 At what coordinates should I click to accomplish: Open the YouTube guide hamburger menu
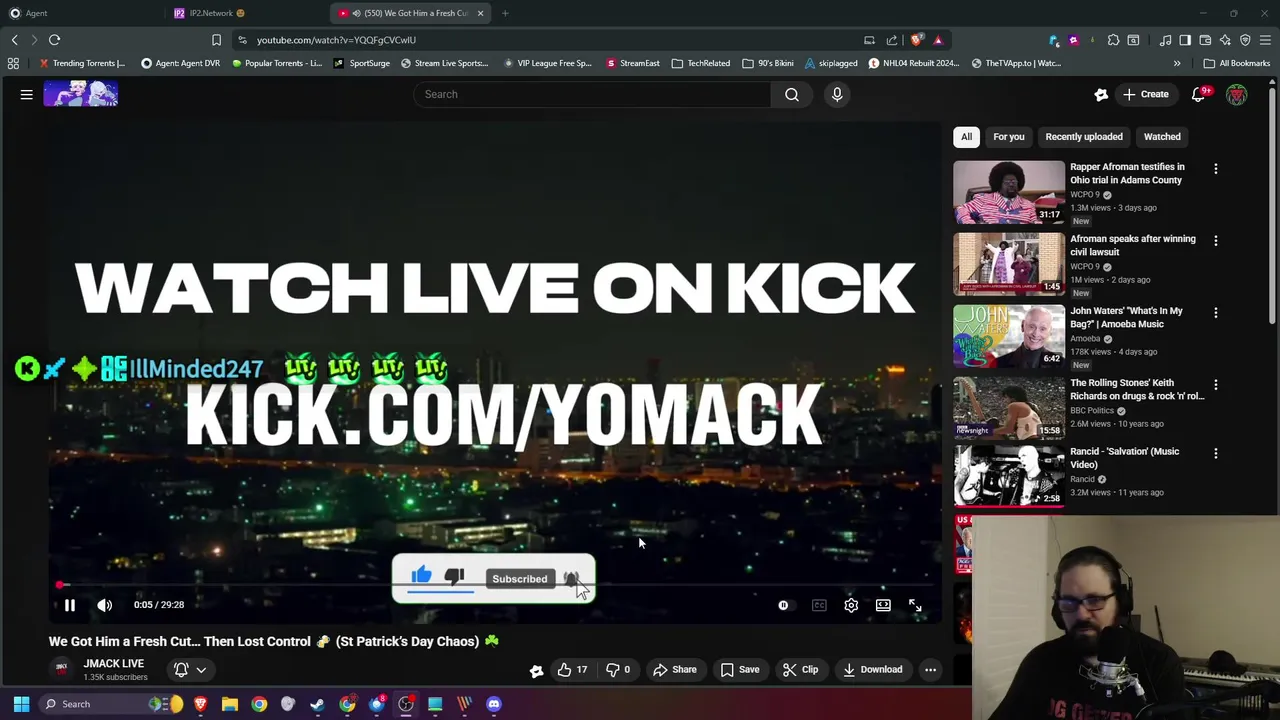tap(27, 94)
